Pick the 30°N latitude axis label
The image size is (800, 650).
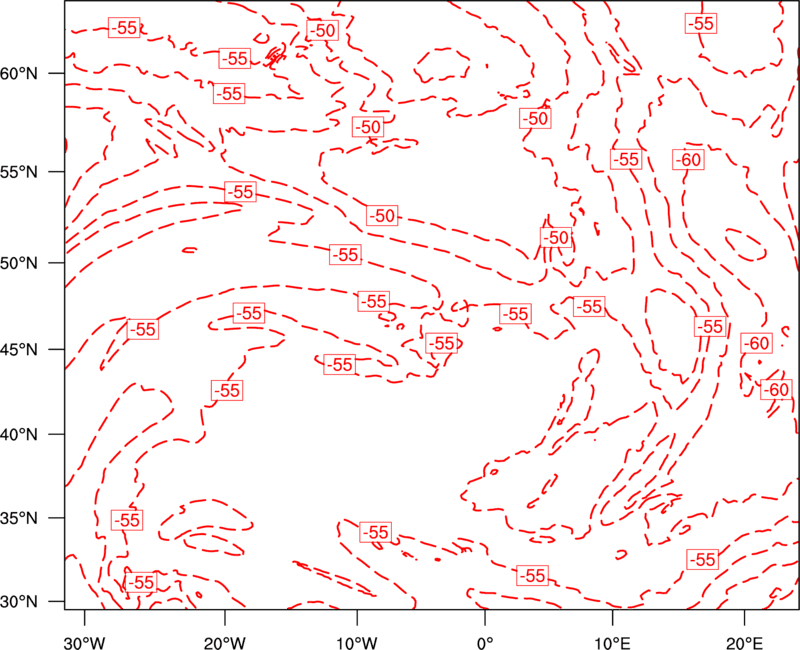click(19, 602)
